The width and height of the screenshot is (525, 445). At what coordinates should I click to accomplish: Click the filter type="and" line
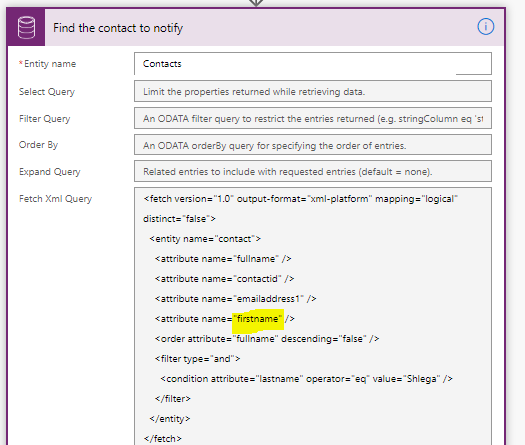[197, 359]
